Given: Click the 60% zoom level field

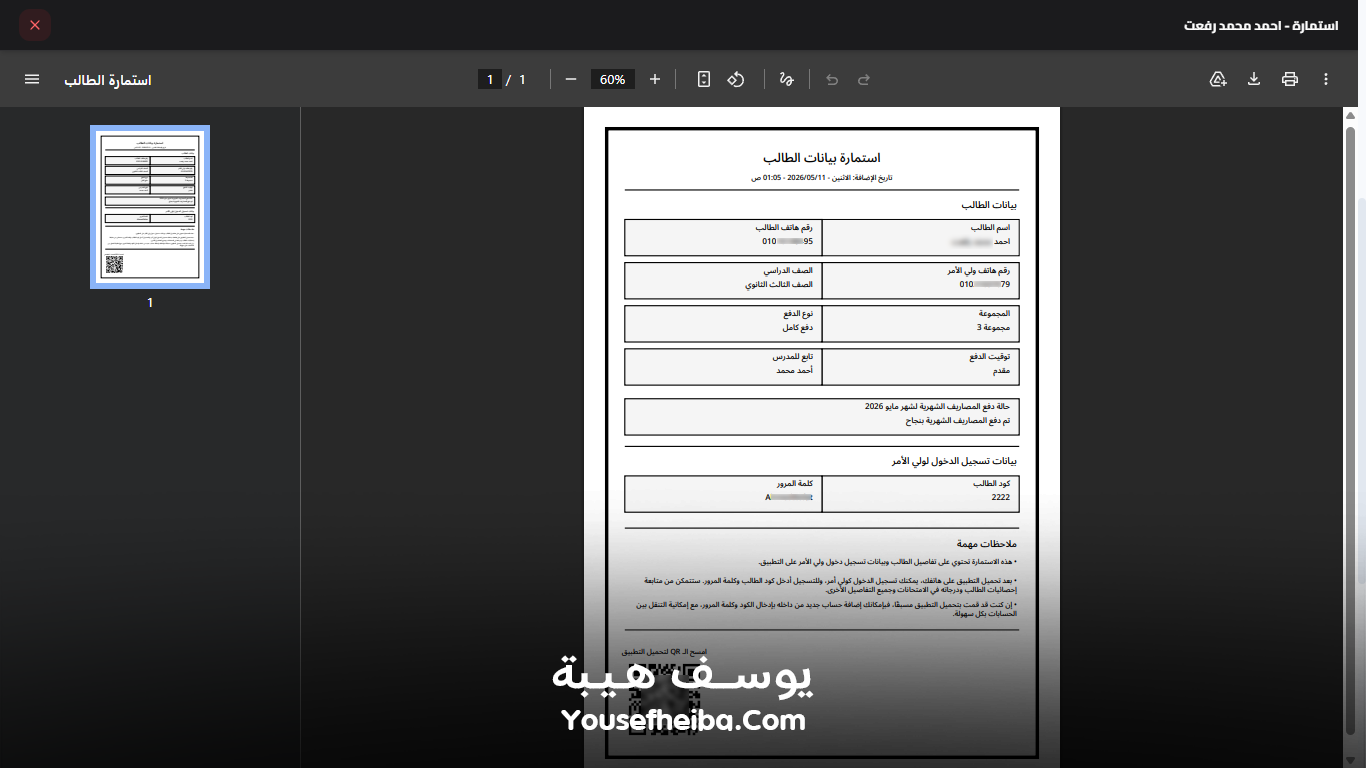Looking at the screenshot, I should (613, 79).
